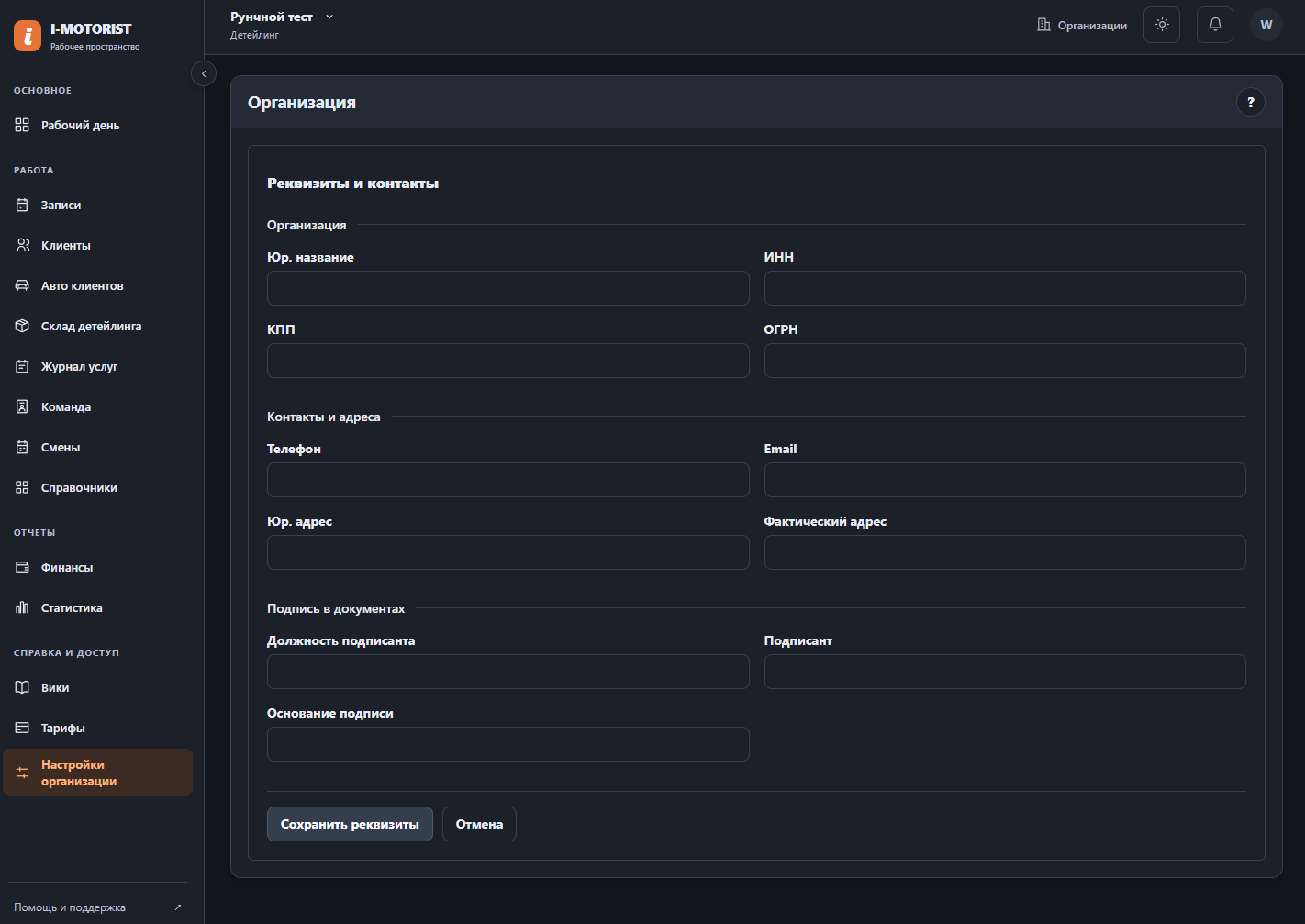Focus the Телефон field
Viewport: 1305px width, 924px height.
(508, 480)
